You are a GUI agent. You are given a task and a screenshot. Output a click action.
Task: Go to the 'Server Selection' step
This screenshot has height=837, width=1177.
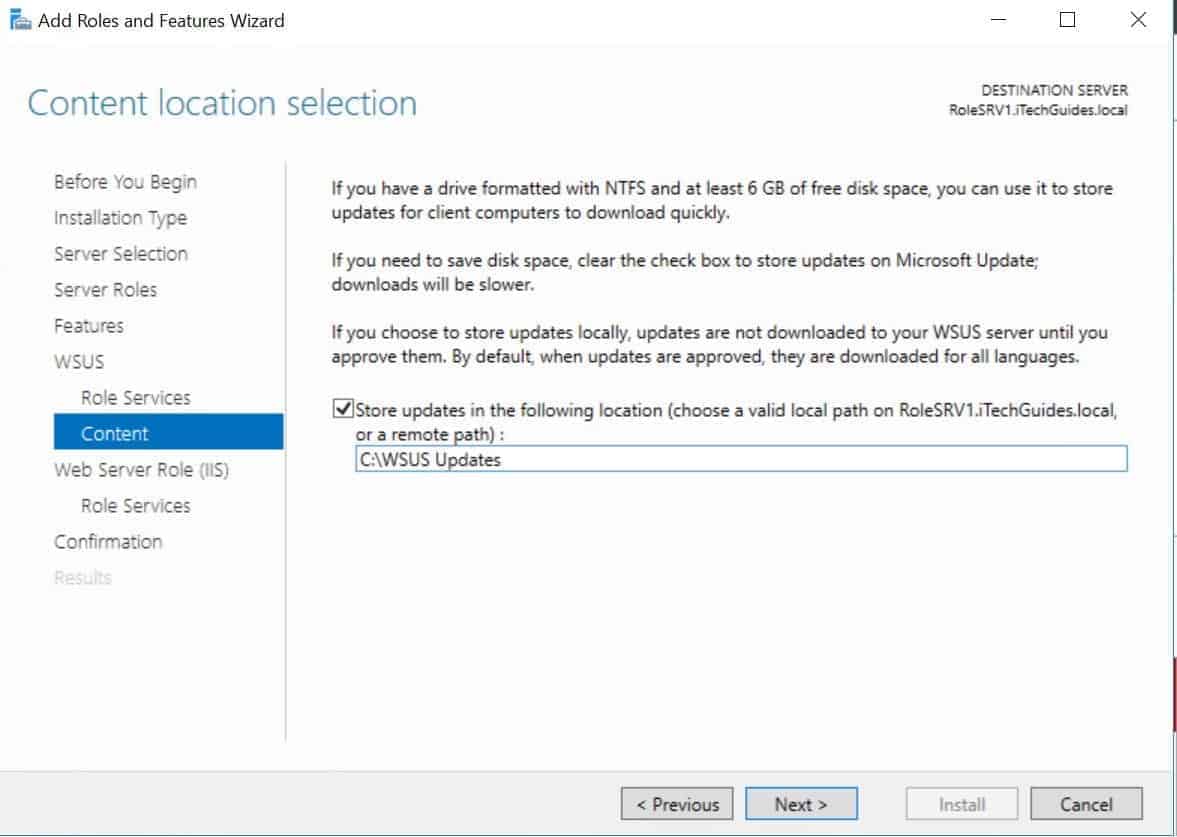pyautogui.click(x=120, y=253)
